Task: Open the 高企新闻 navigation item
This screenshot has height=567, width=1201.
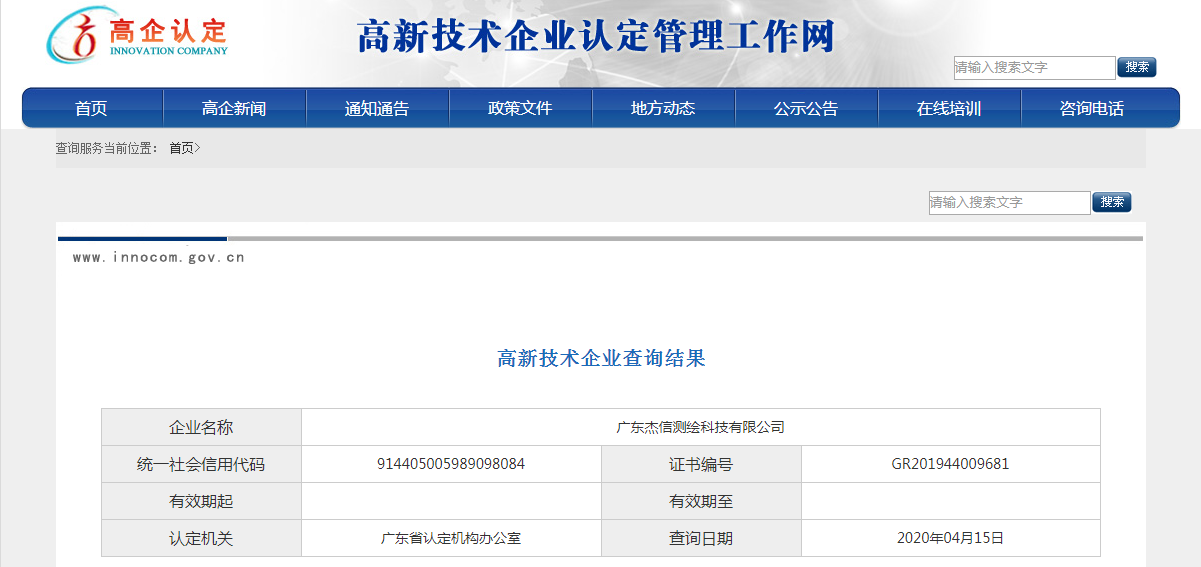Action: (x=234, y=108)
